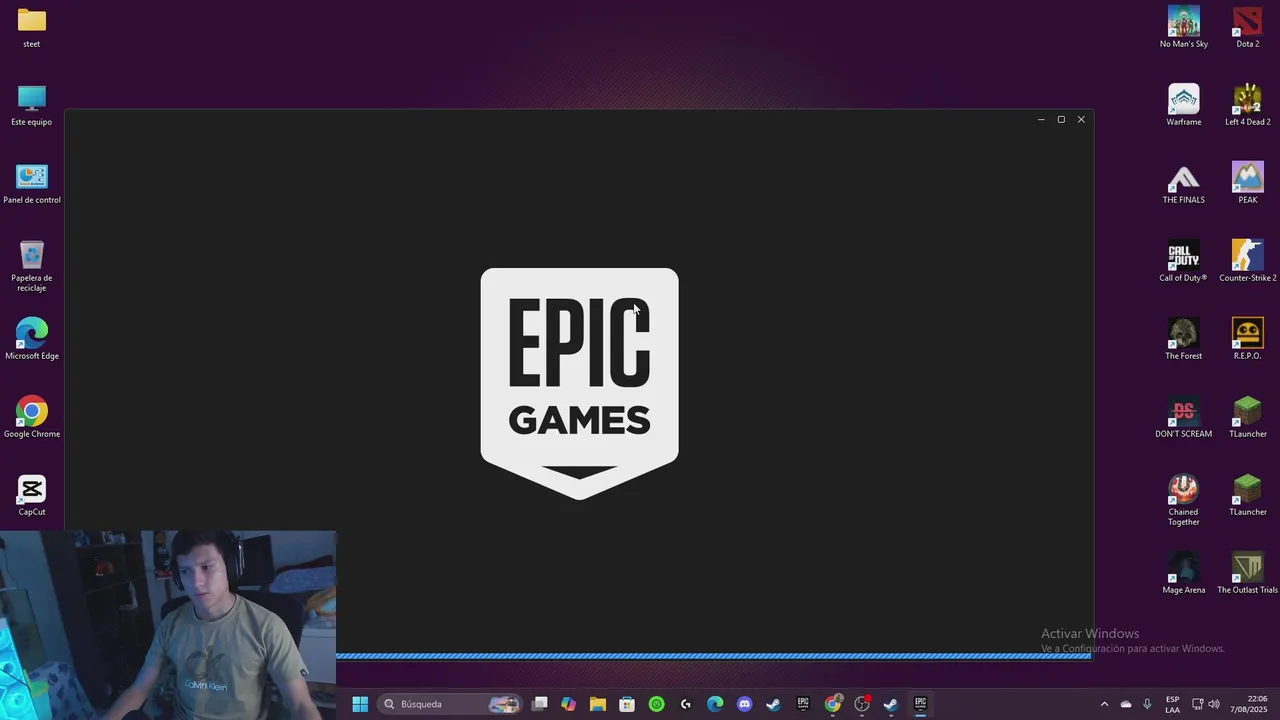Open File Explorer from the taskbar
The height and width of the screenshot is (720, 1280).
pos(598,704)
